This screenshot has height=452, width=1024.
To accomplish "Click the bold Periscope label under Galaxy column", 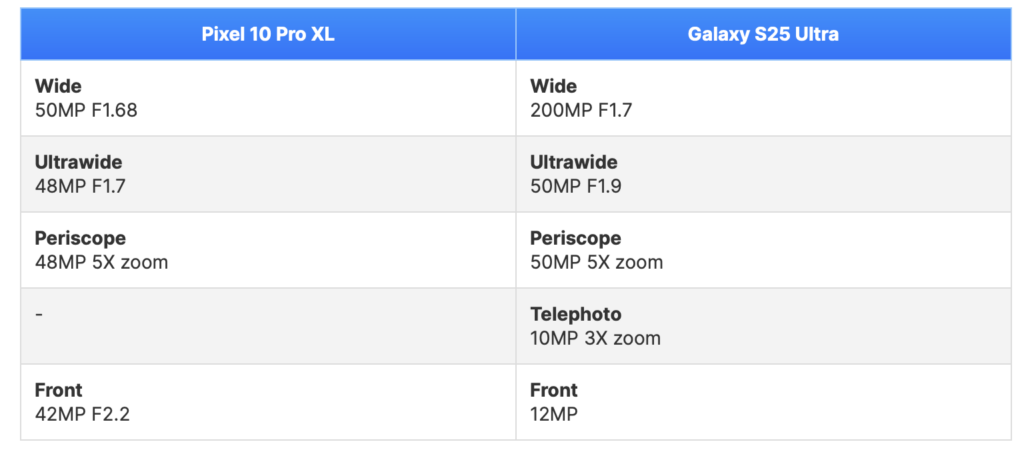I will (x=575, y=238).
